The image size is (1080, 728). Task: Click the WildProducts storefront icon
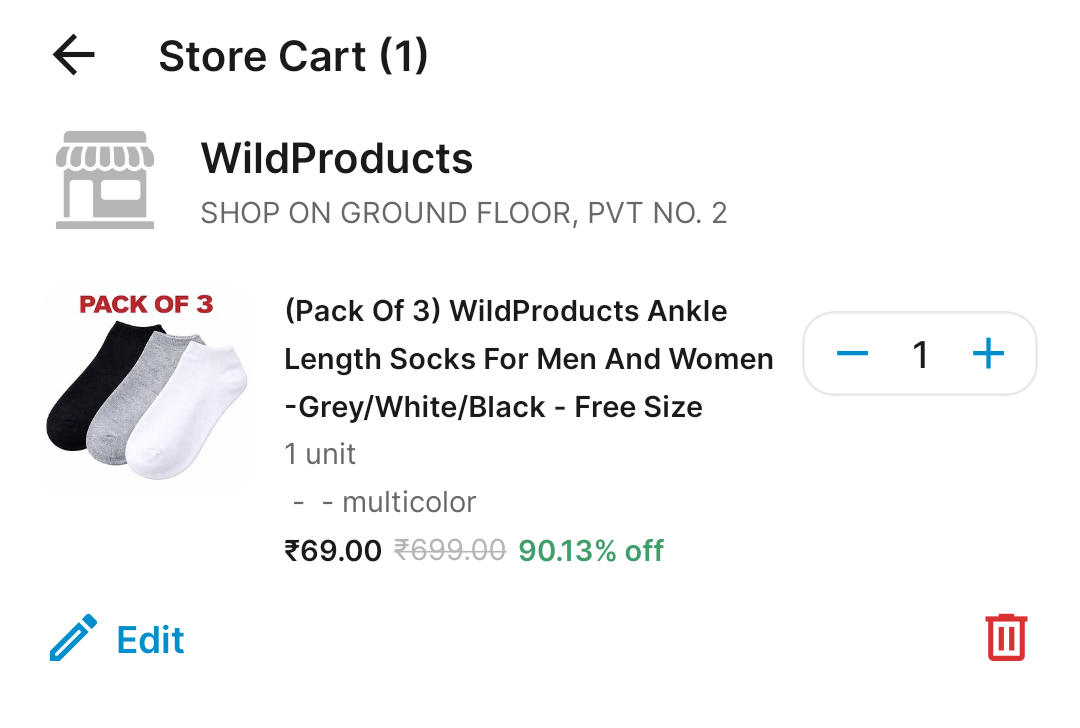click(x=104, y=179)
